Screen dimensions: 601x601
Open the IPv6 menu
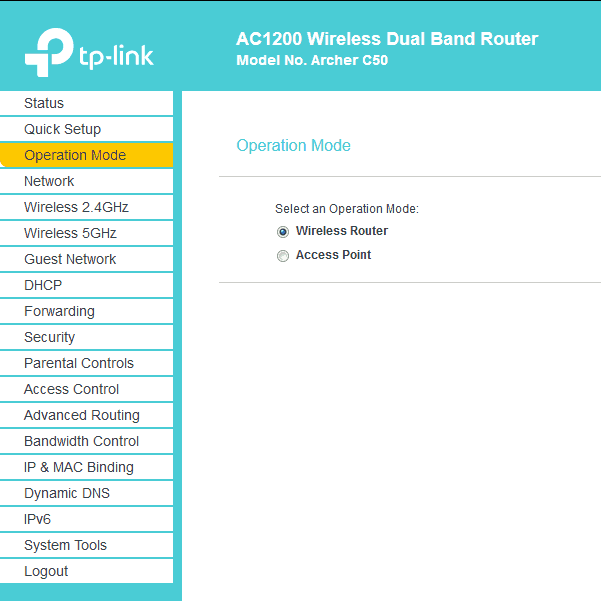pos(86,519)
